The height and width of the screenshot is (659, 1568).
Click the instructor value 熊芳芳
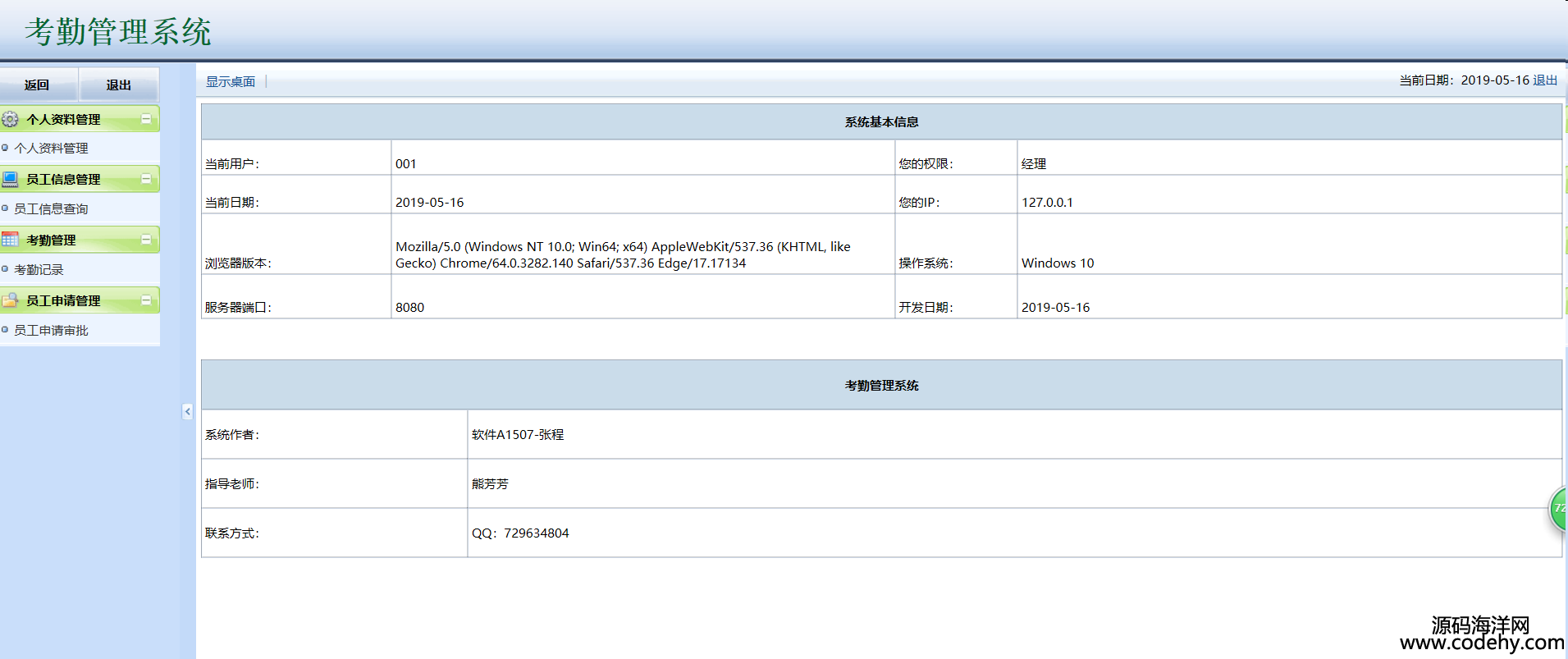490,484
